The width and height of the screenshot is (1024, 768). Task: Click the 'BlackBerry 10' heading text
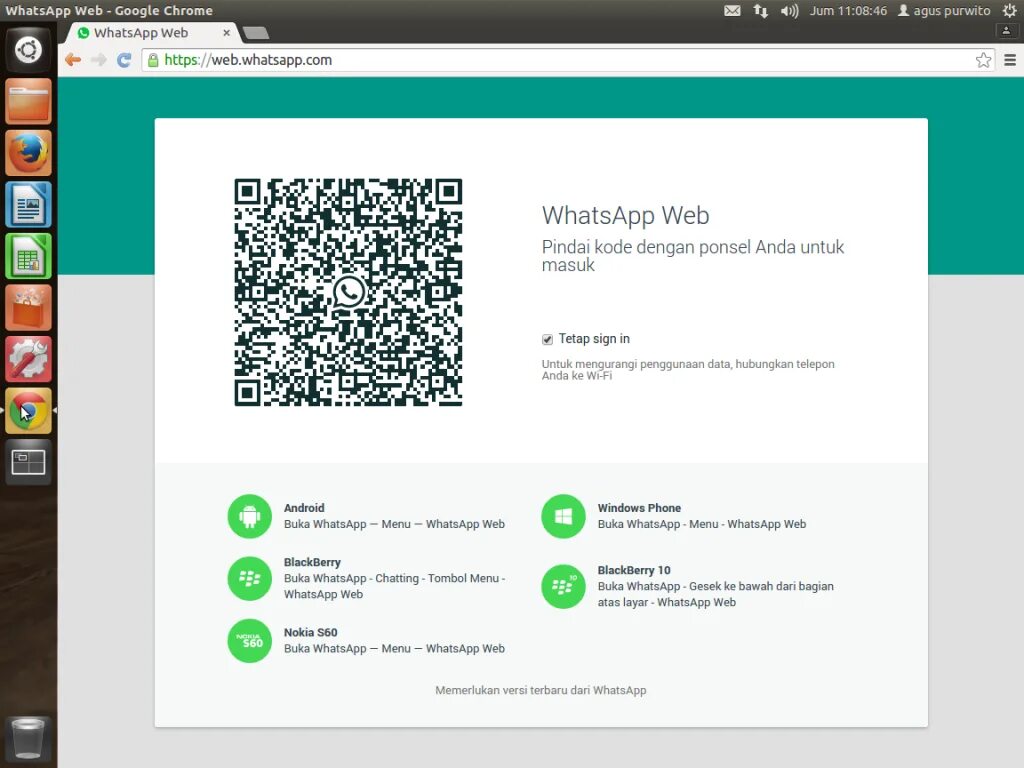[x=633, y=570]
